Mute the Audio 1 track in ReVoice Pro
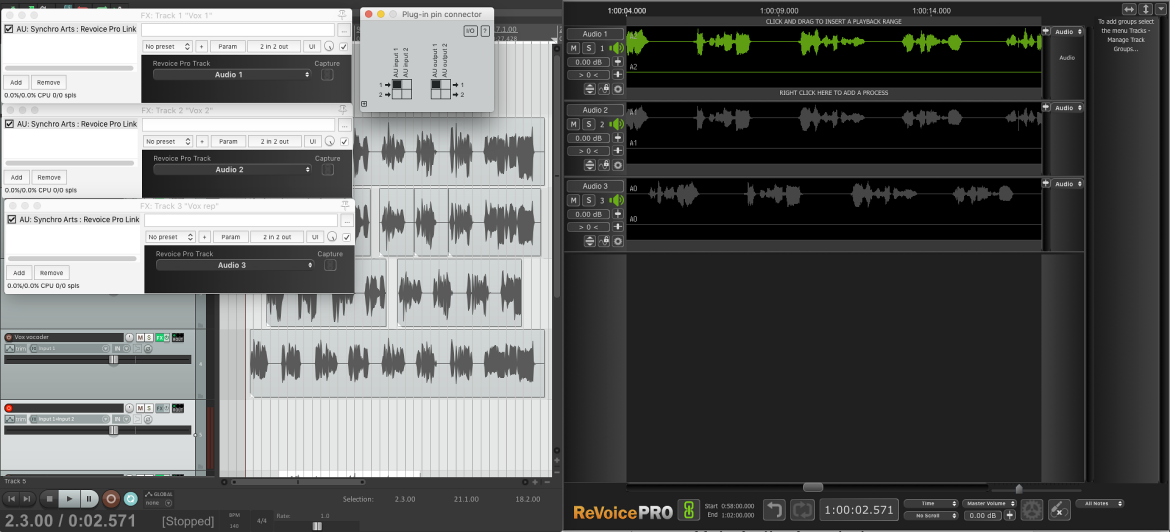Screen dimensions: 1170x532 [573, 48]
